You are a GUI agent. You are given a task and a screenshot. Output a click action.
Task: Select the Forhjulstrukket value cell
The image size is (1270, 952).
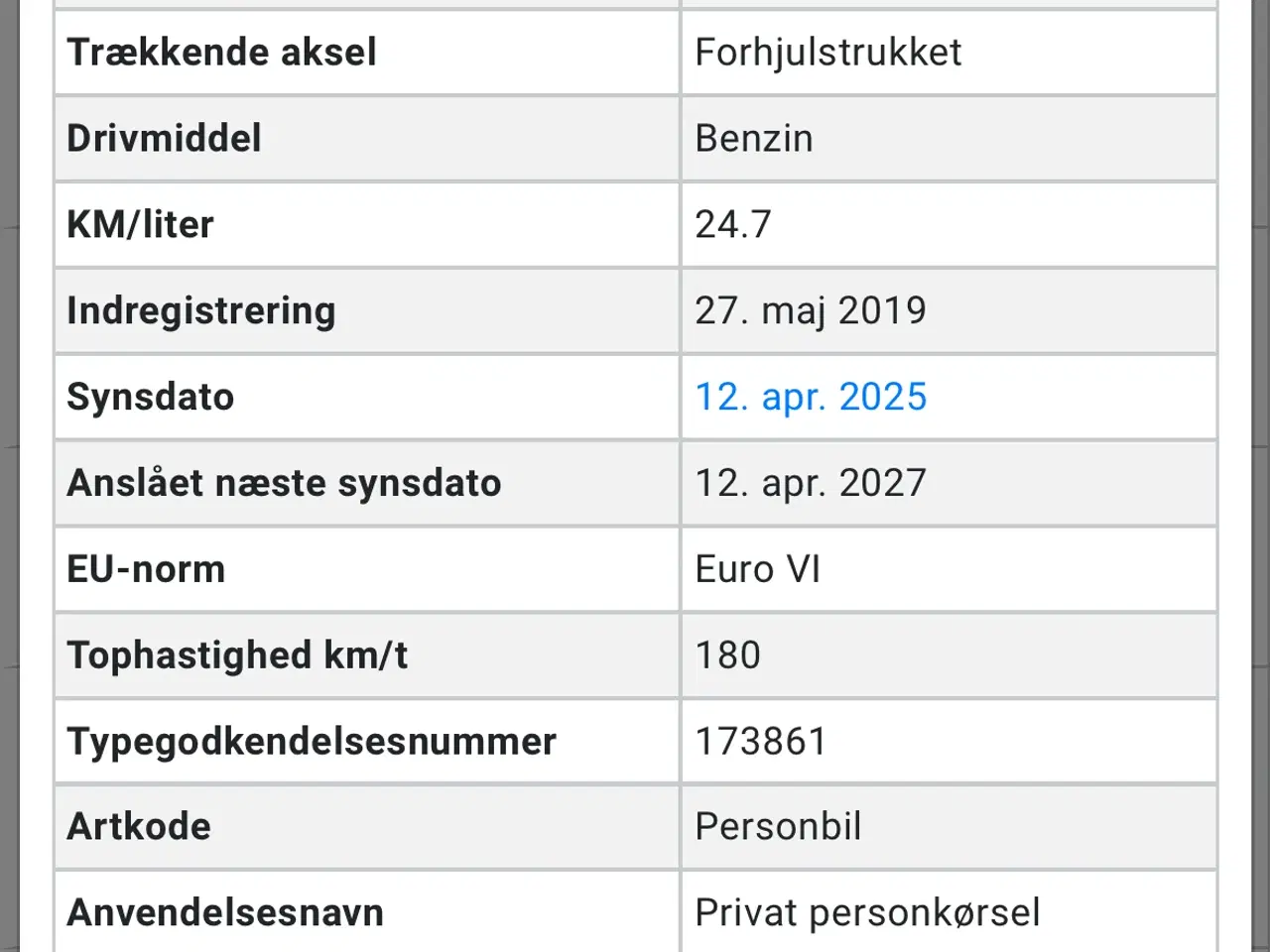[x=827, y=53]
